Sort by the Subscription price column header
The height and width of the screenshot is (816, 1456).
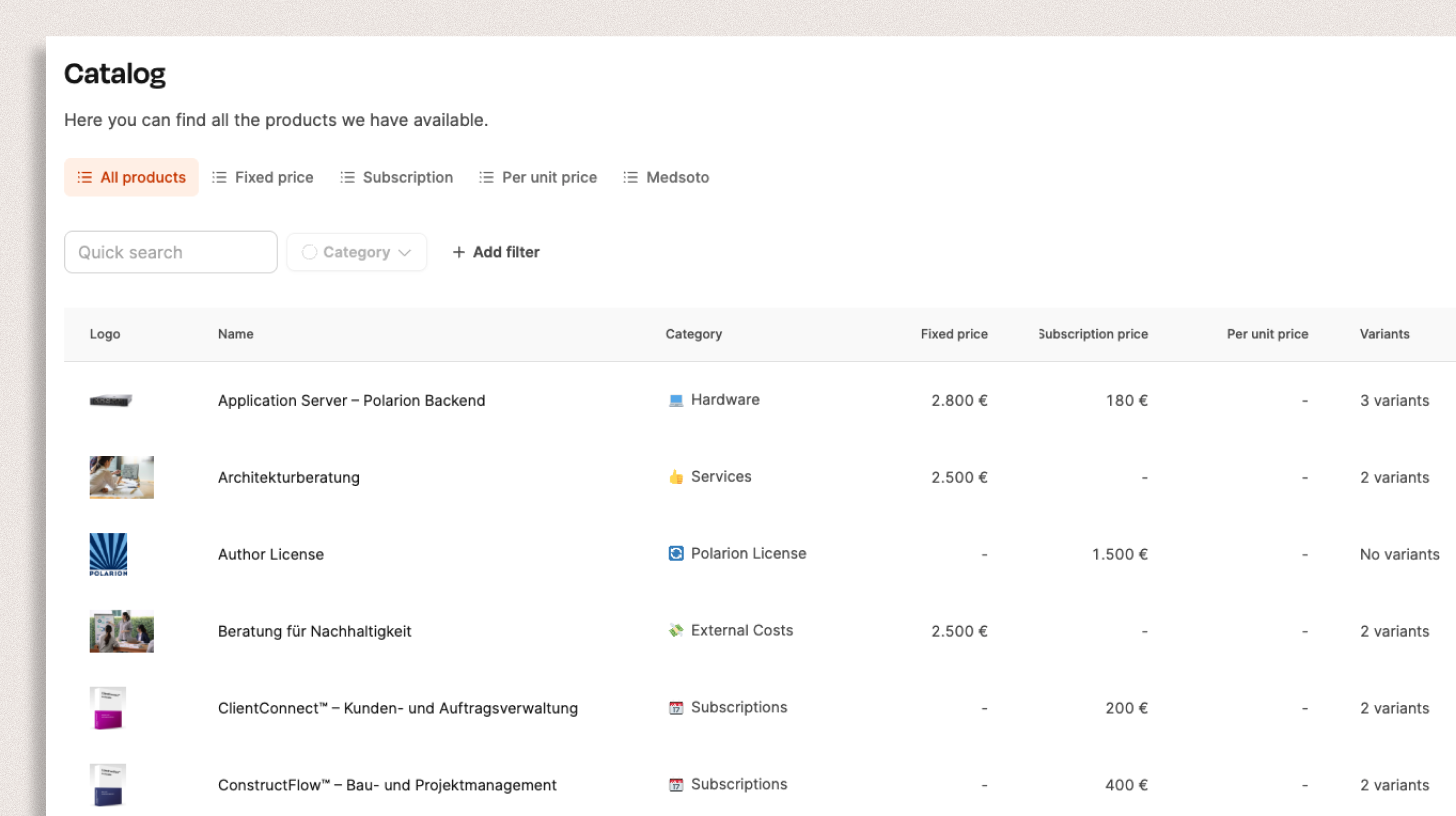(x=1093, y=334)
